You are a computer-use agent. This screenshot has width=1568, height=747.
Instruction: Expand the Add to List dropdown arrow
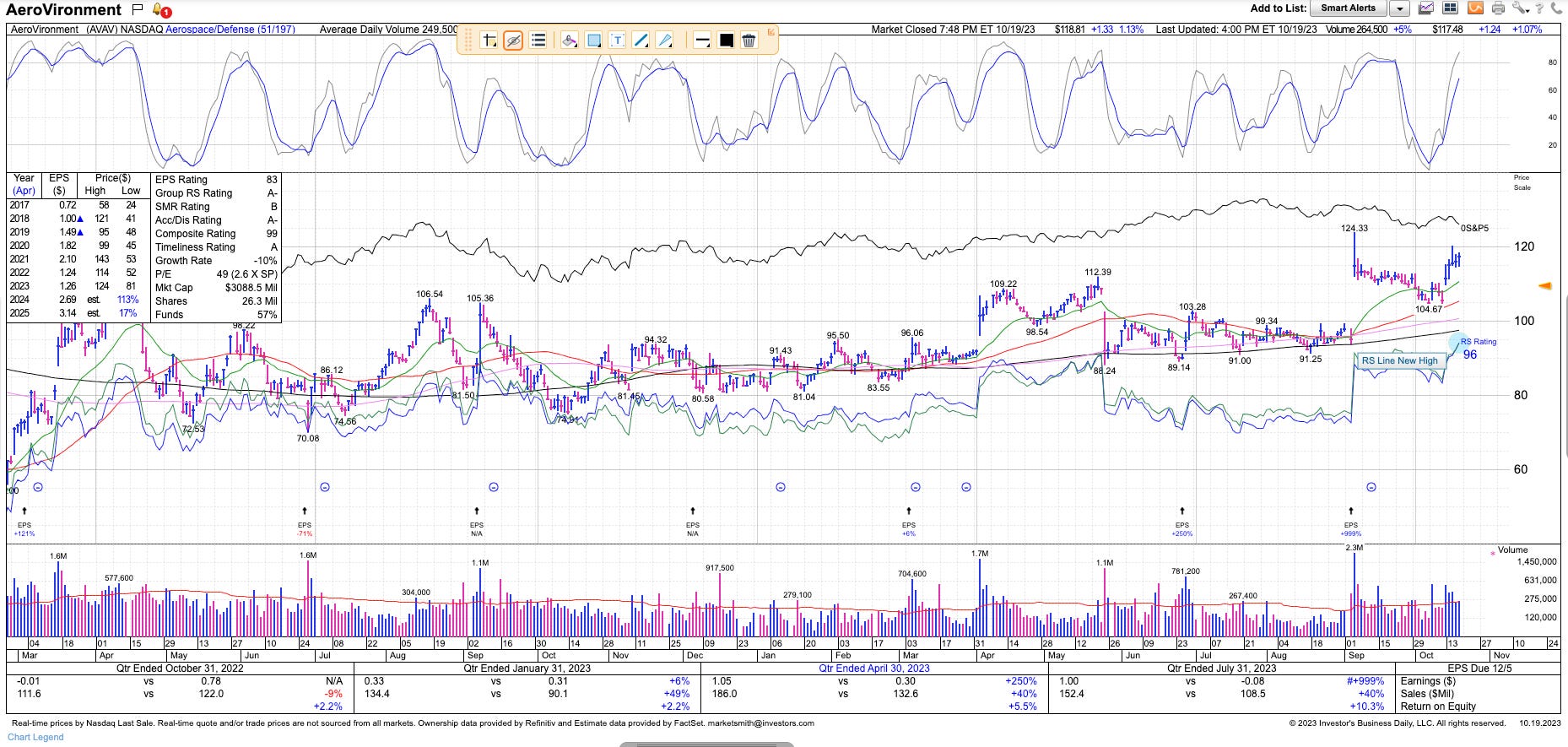[x=1399, y=8]
